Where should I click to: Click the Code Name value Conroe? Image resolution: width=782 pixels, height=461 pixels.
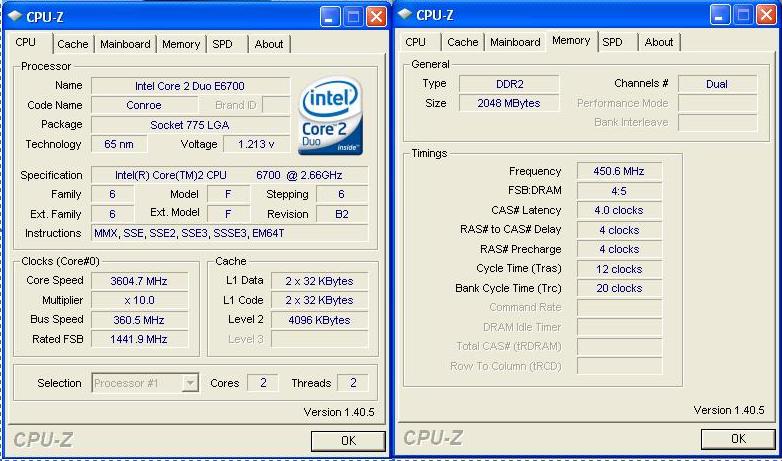coord(144,105)
